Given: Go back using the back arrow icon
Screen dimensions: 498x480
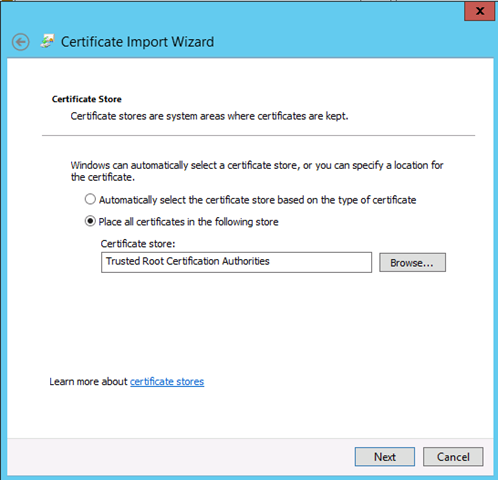Looking at the screenshot, I should (21, 42).
